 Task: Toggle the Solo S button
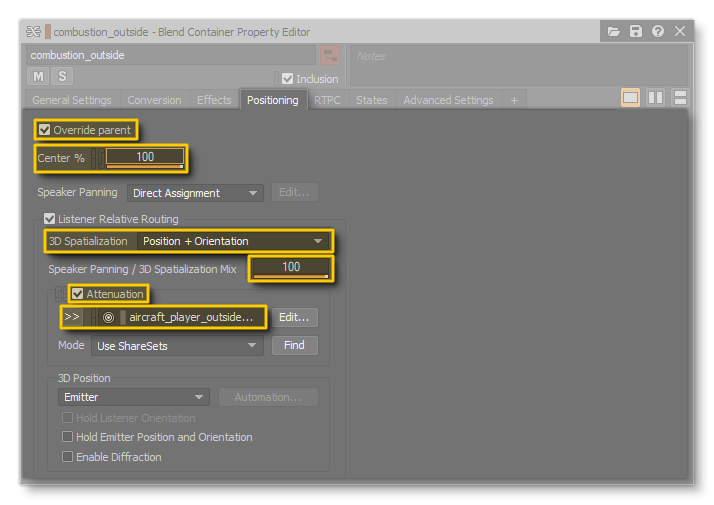click(62, 77)
